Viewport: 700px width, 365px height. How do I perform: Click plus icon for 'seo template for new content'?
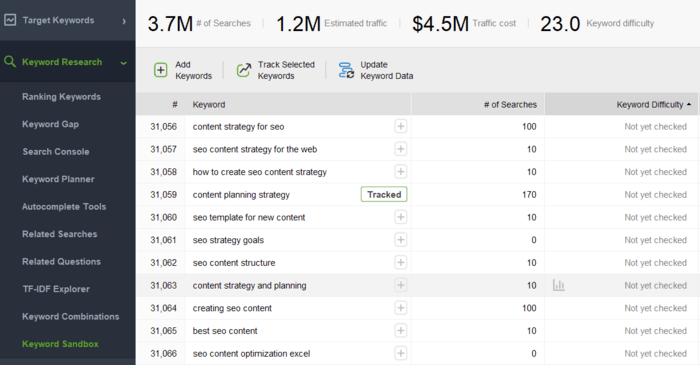[x=400, y=217]
